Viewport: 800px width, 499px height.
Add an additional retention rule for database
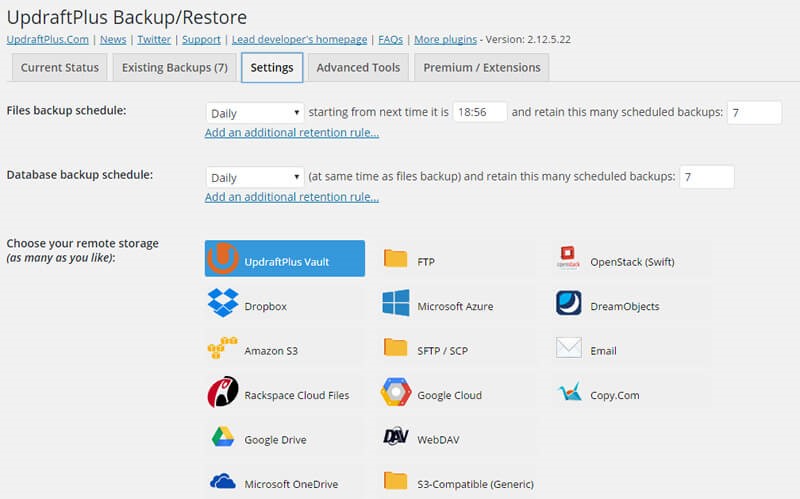click(x=292, y=197)
